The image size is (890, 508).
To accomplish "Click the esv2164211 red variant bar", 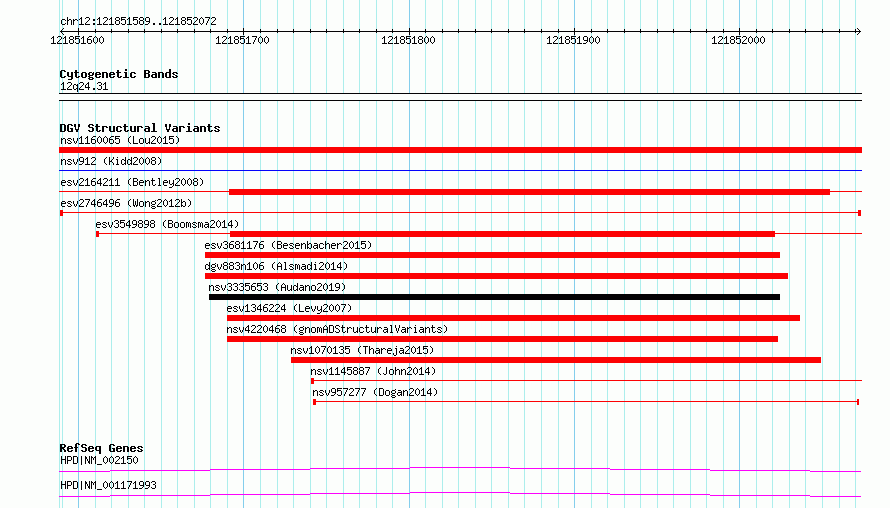I will pyautogui.click(x=530, y=192).
